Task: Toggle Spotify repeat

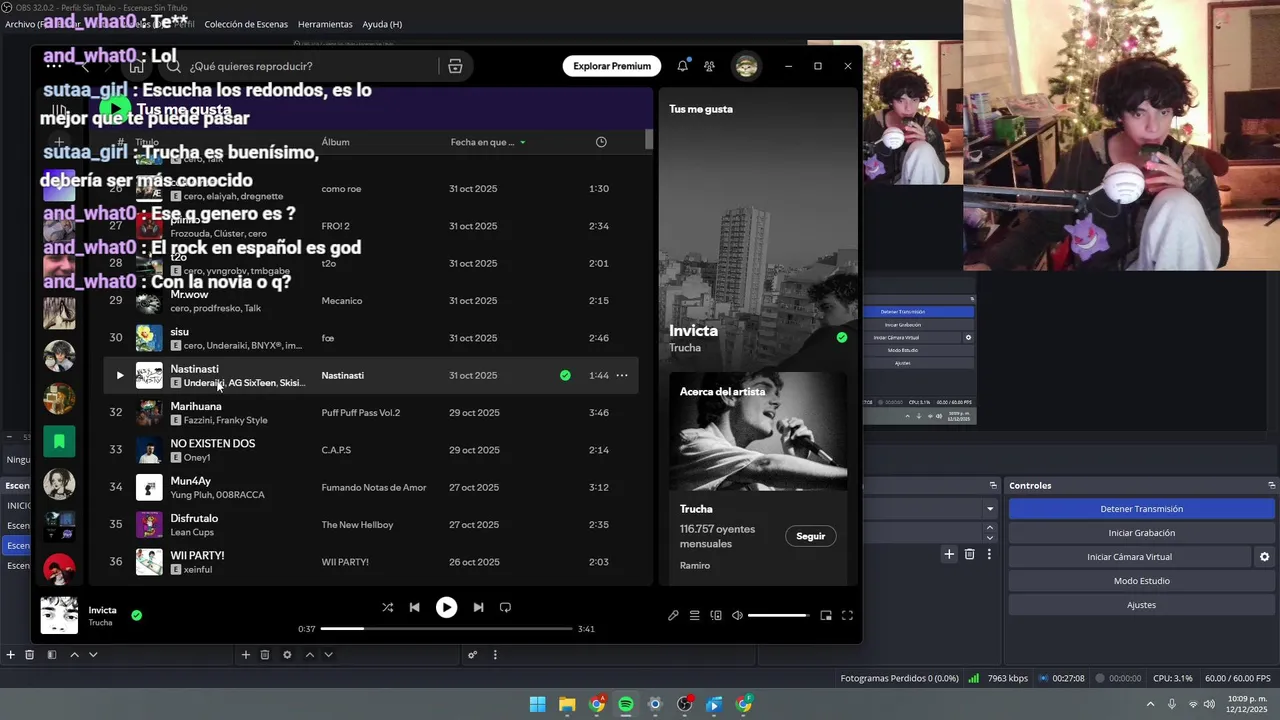Action: coord(505,607)
